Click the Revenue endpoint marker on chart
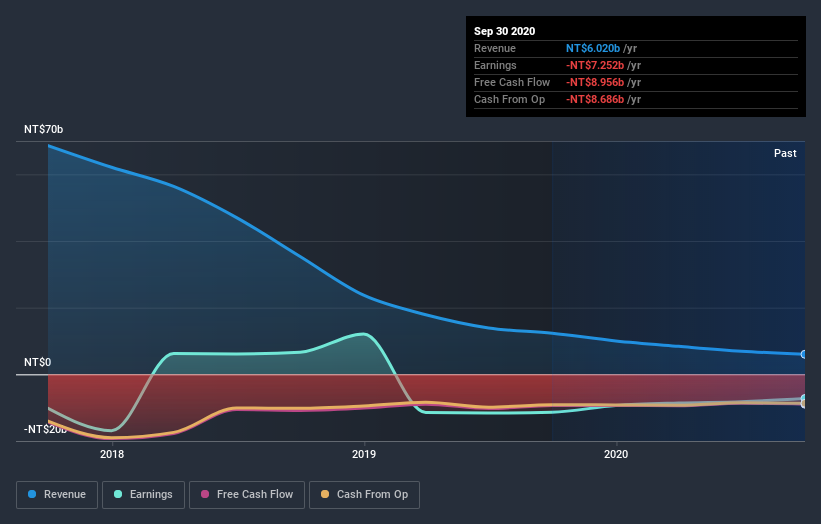 803,354
